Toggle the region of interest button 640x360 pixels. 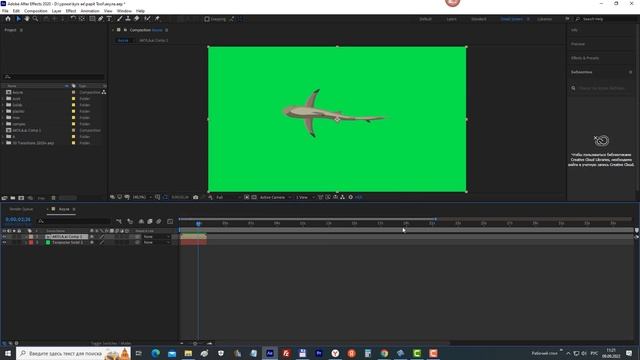pos(247,197)
